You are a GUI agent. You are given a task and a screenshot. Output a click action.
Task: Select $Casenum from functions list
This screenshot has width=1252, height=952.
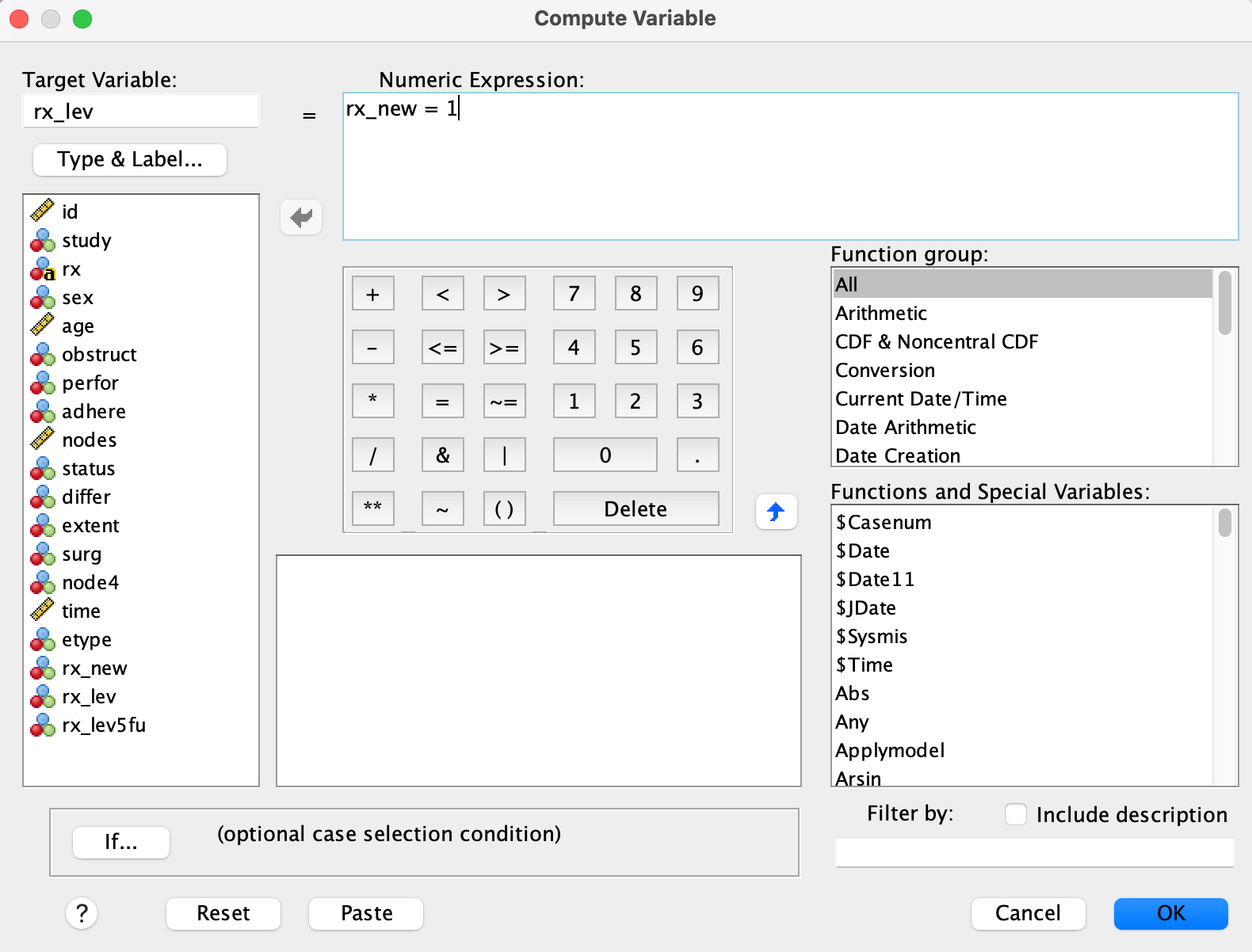[884, 523]
